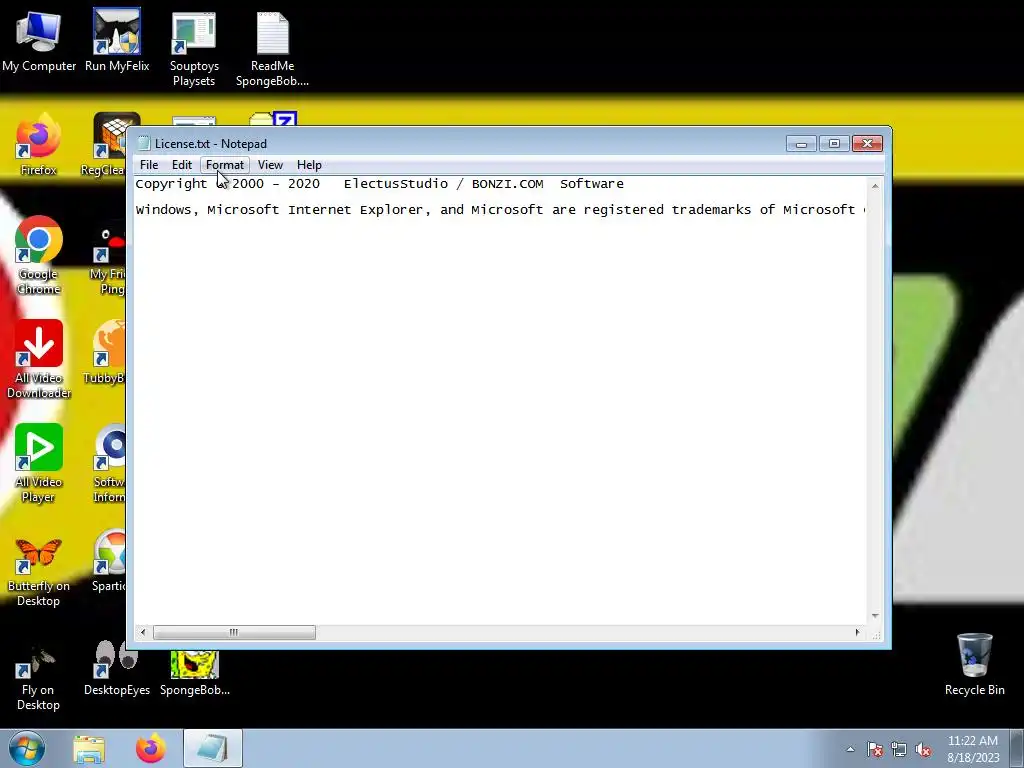Open the Edit menu in Notepad

tap(182, 165)
